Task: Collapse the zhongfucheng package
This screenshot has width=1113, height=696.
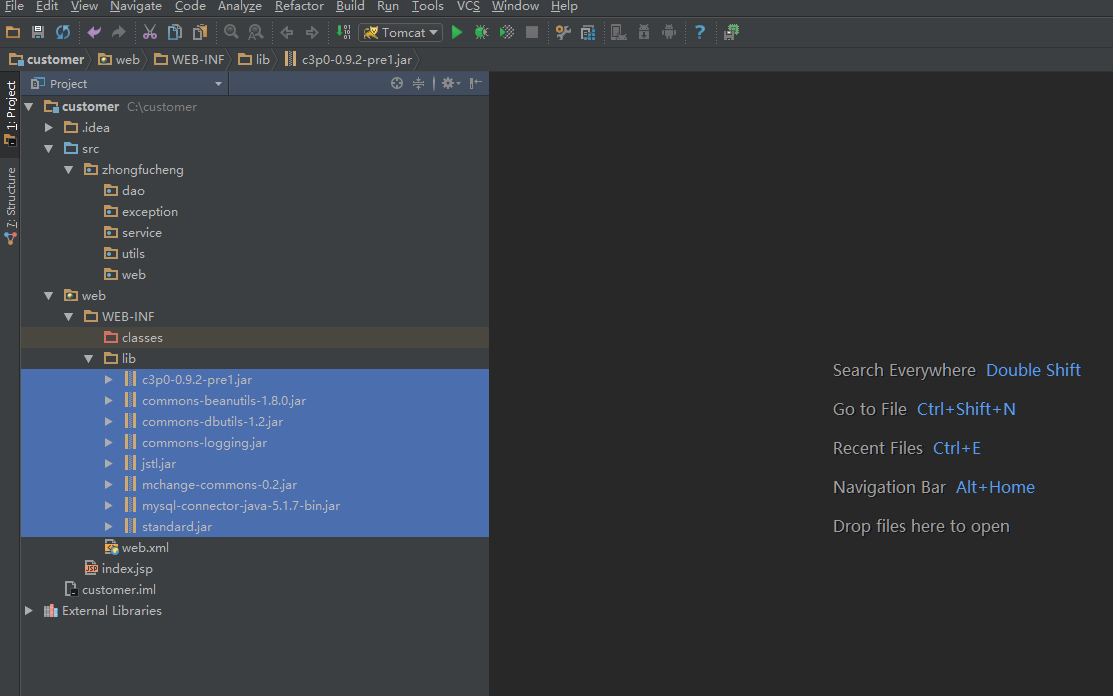Action: tap(69, 170)
